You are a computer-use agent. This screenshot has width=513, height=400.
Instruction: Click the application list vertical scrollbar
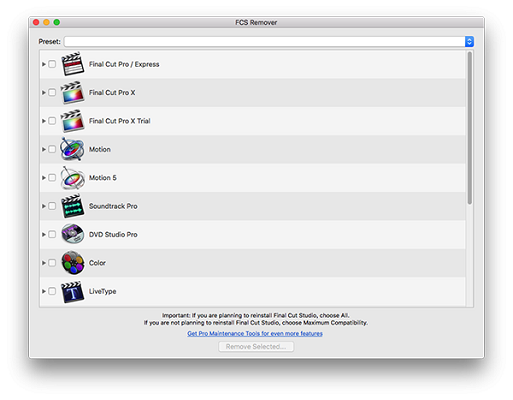(470, 128)
